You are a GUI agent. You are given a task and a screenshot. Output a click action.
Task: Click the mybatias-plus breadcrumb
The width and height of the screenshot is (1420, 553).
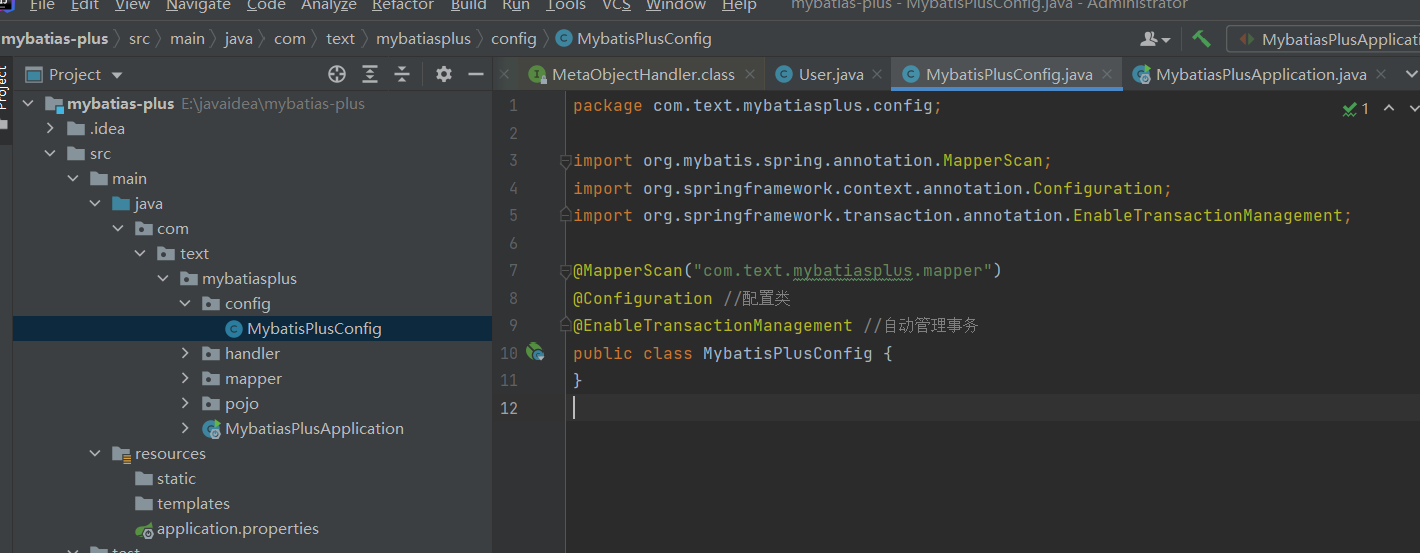pyautogui.click(x=54, y=39)
